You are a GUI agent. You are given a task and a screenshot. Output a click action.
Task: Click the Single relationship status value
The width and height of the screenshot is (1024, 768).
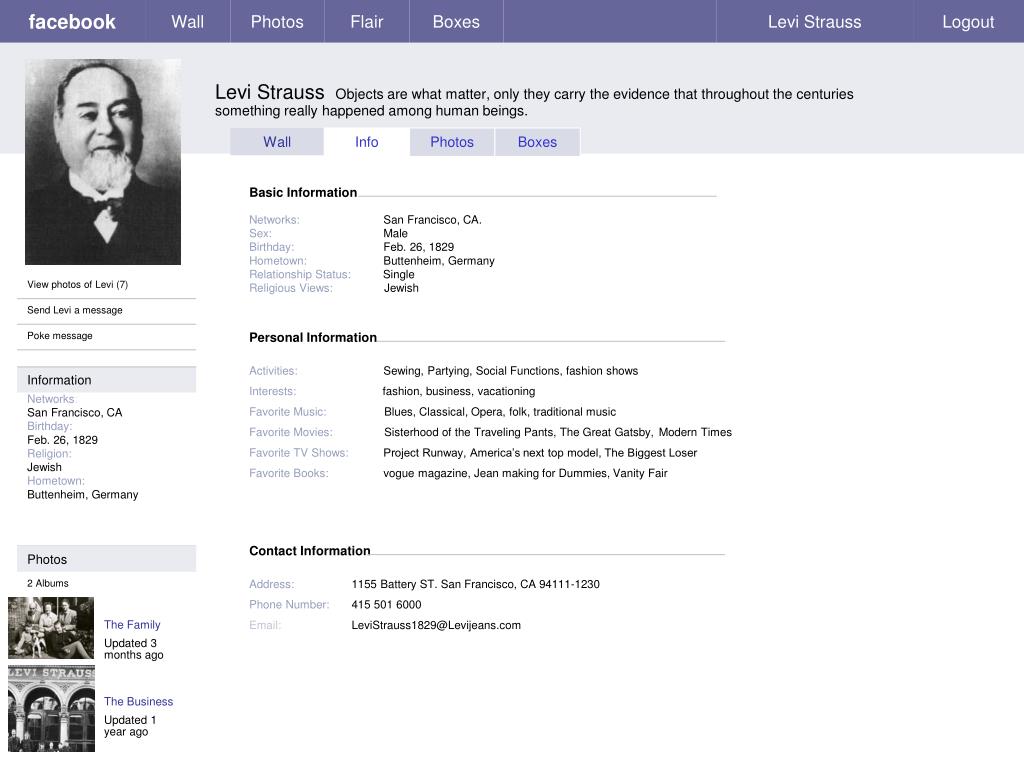click(398, 274)
